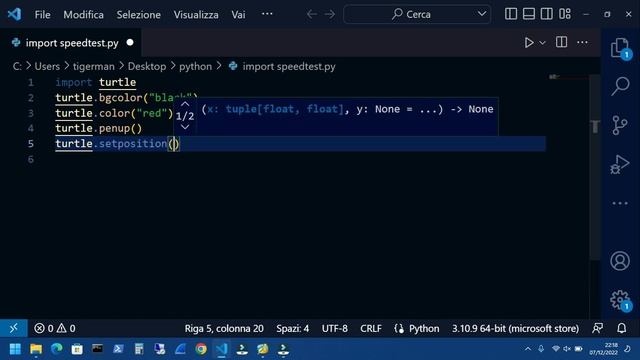Click line number 1 in gutter
This screenshot has width=640, height=360.
click(31, 82)
